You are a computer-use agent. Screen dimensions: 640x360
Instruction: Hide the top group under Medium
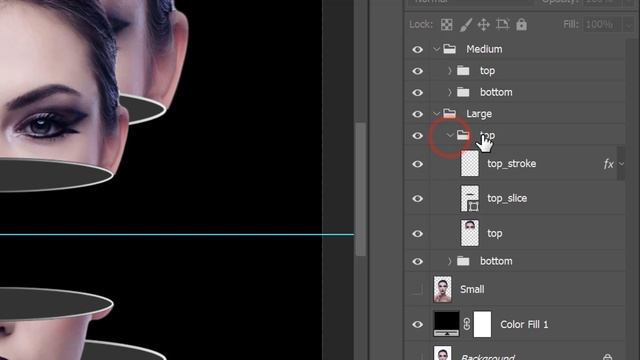click(417, 71)
